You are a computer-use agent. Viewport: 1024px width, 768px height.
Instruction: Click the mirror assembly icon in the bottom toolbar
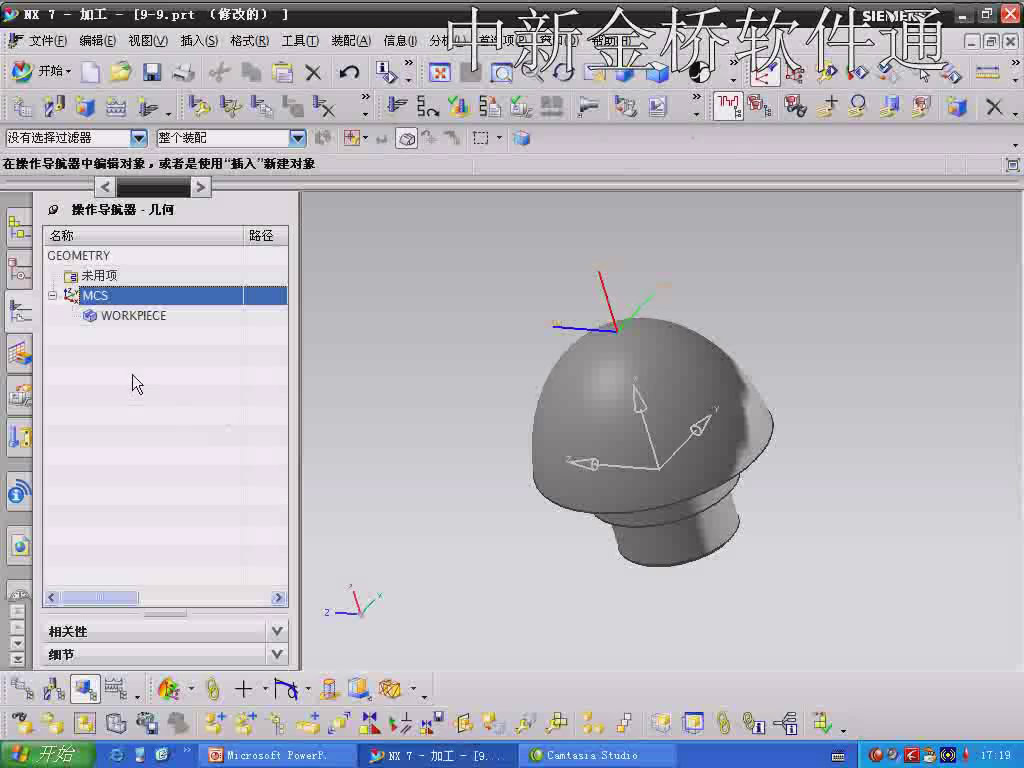[369, 724]
